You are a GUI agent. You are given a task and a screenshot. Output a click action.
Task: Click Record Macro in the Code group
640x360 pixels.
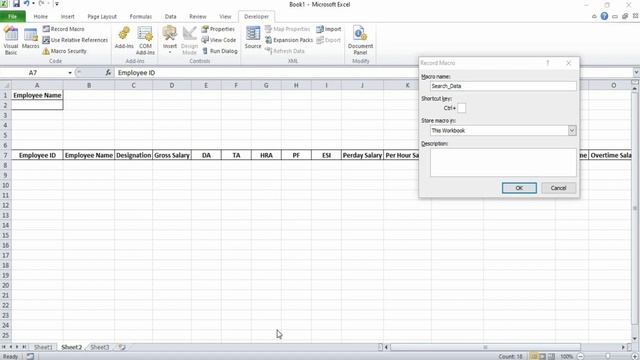click(x=64, y=29)
